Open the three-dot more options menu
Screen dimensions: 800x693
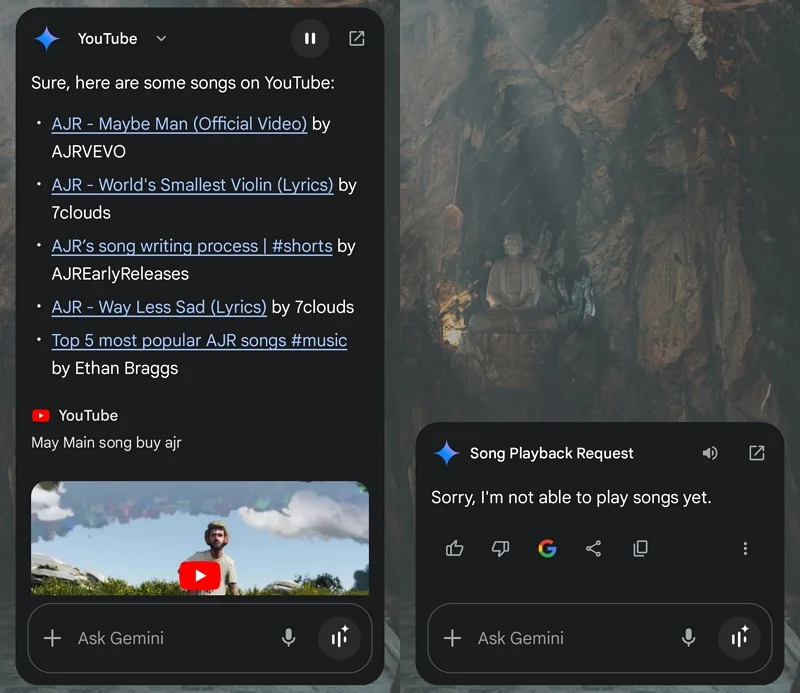coord(745,549)
